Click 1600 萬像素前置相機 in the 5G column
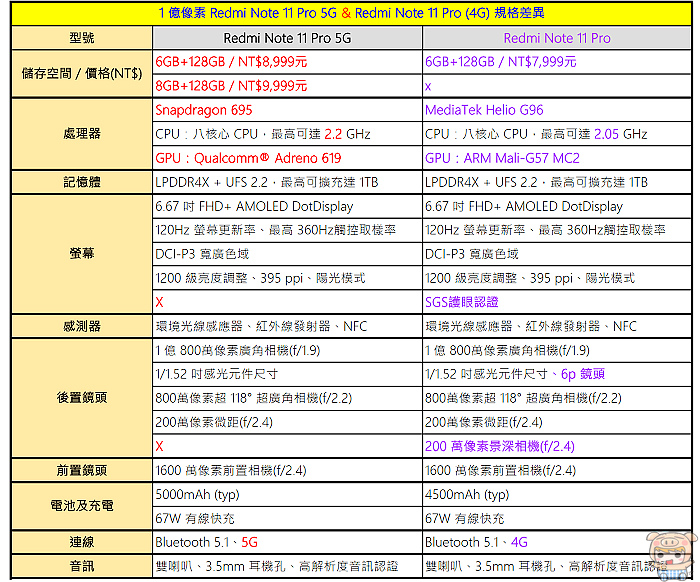 tap(287, 470)
